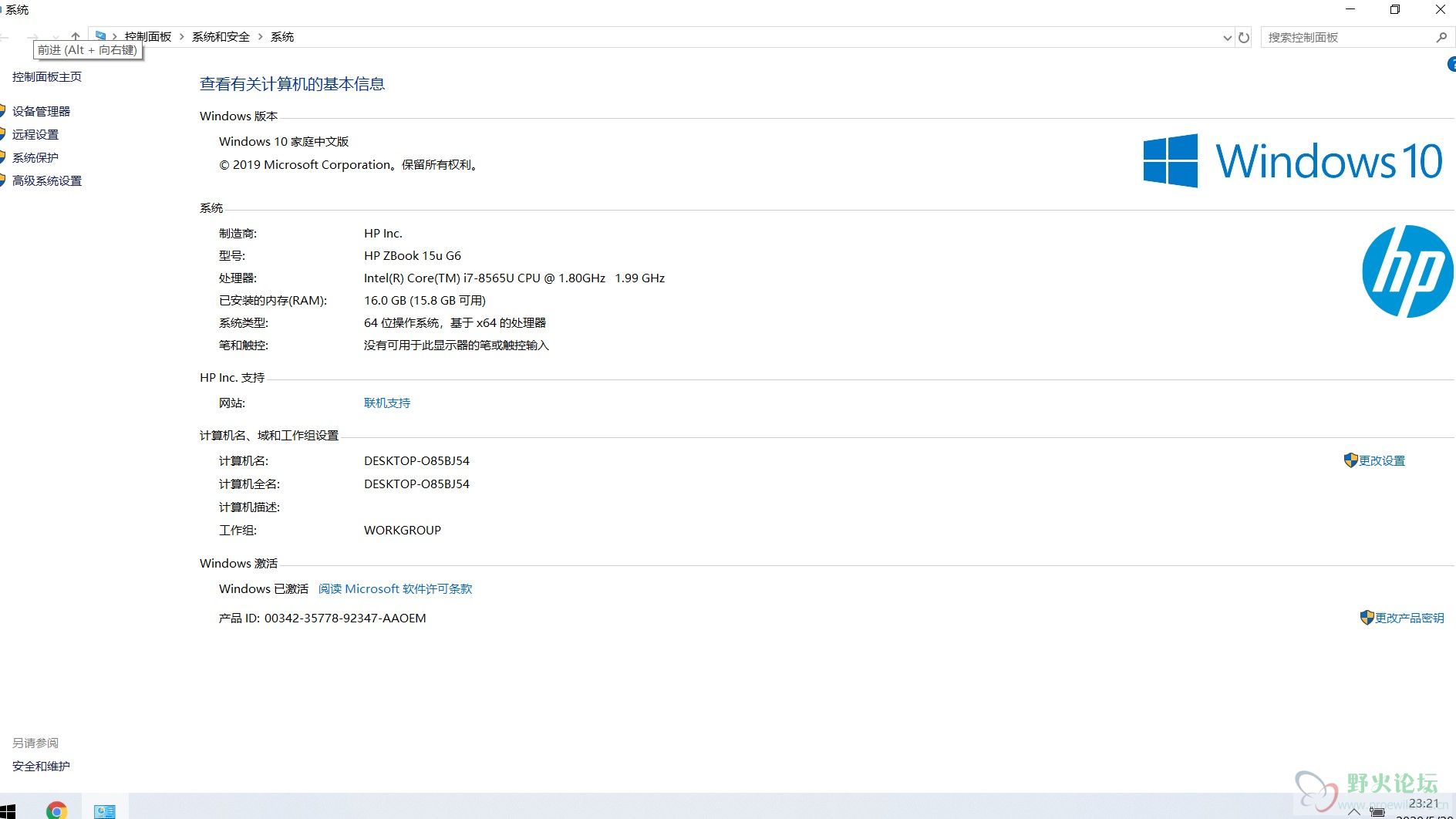Click the refresh button in address bar
Screen dimensions: 1456x819
[1244, 37]
